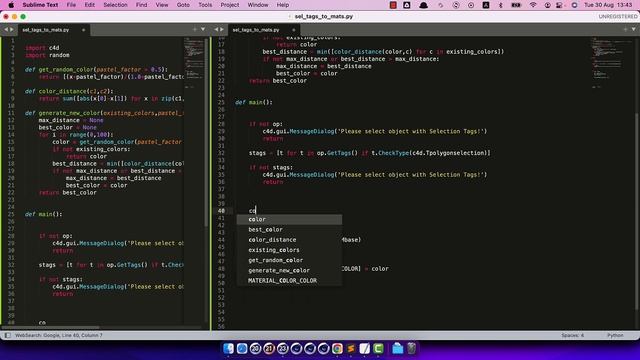This screenshot has width=640, height=360.
Task: Click the right pane minimap
Action: (x=608, y=62)
